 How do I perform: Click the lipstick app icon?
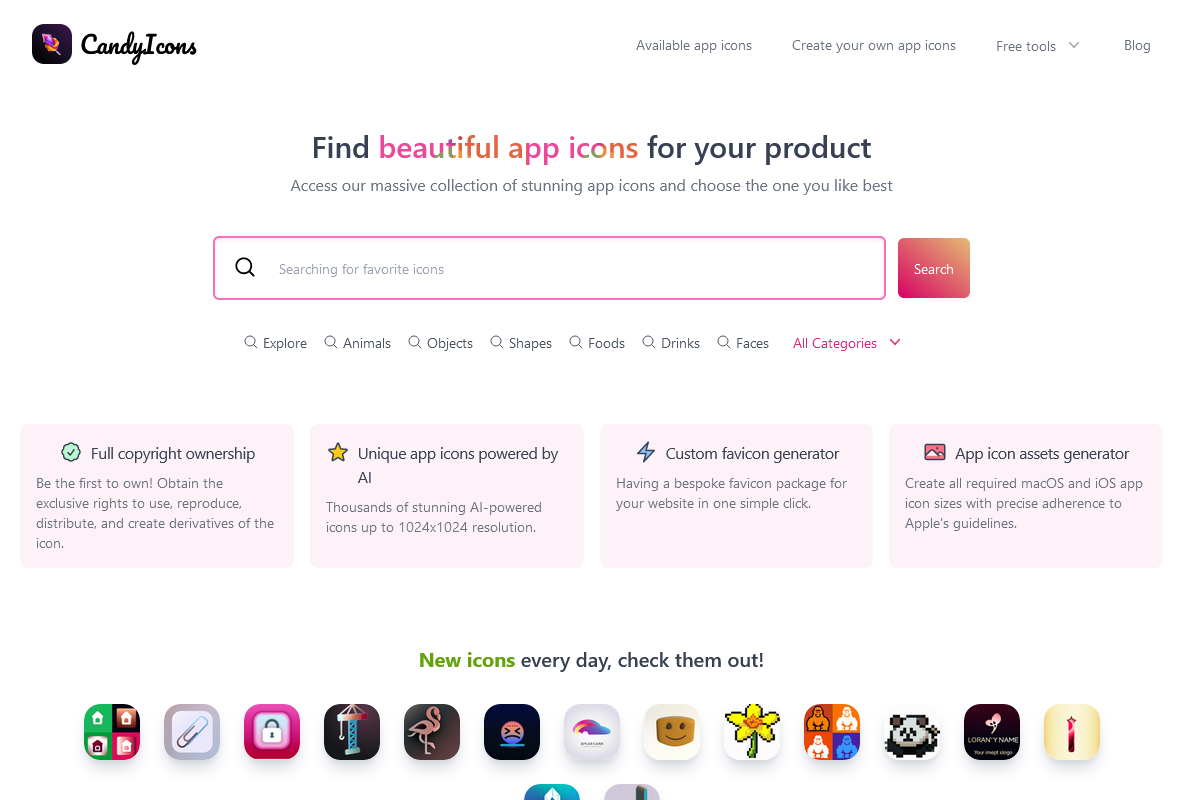point(1071,731)
